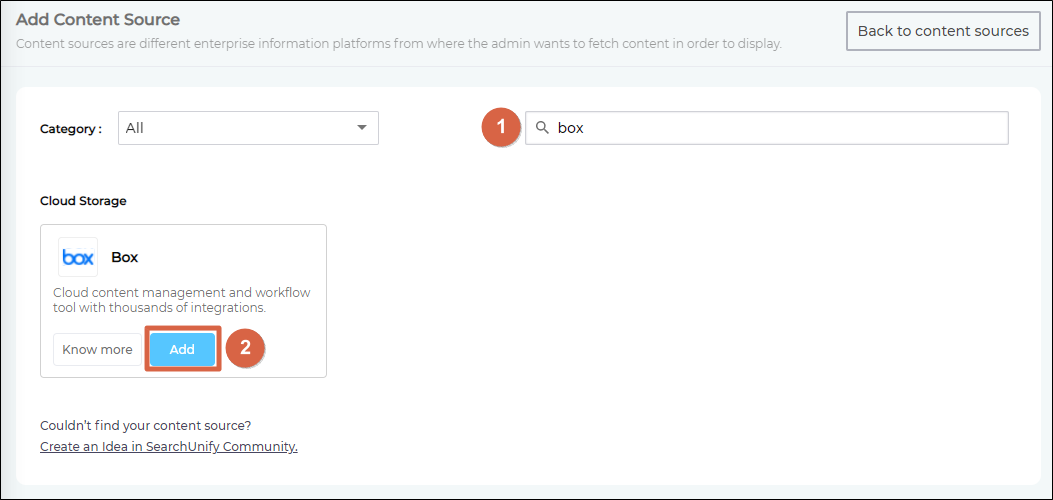Click the orange step 1 badge
1053x500 pixels.
pos(501,128)
